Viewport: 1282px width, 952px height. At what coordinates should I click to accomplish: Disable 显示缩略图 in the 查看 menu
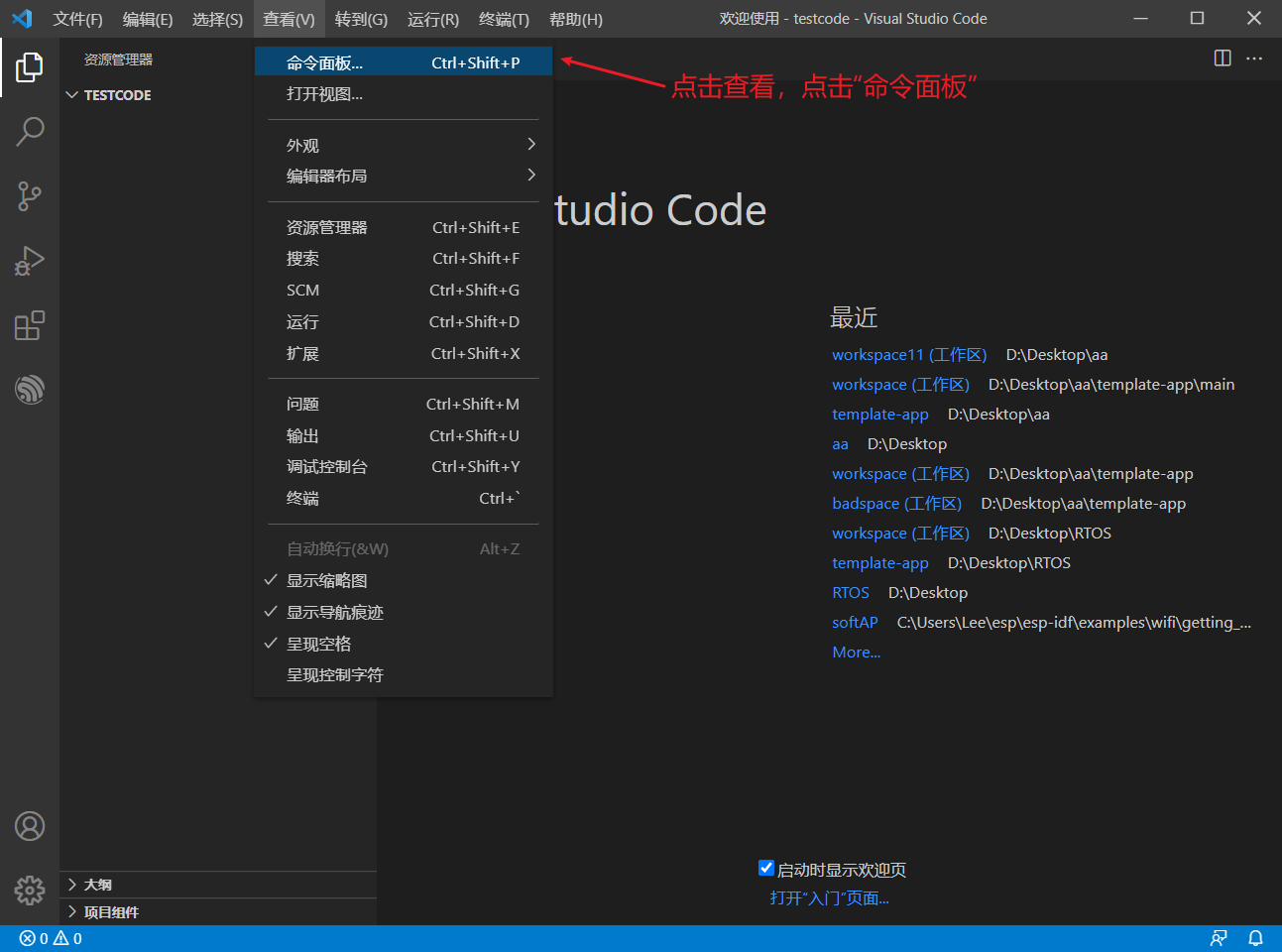click(327, 580)
